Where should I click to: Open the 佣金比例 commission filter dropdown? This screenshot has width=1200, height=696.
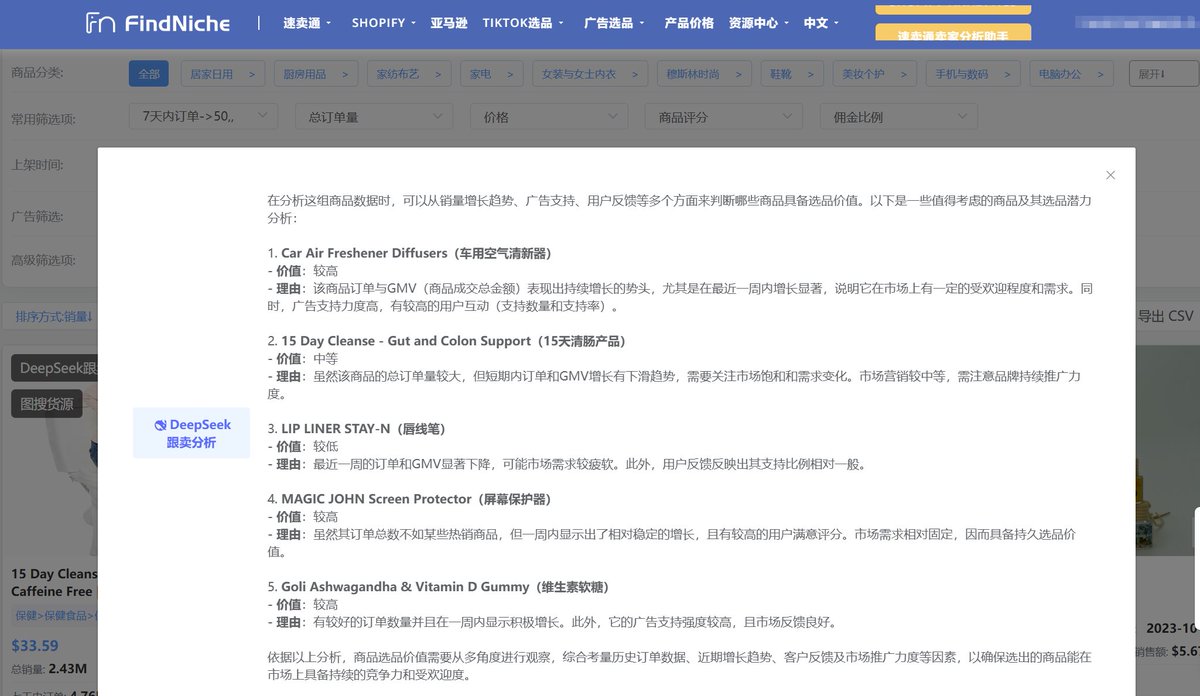tap(898, 116)
